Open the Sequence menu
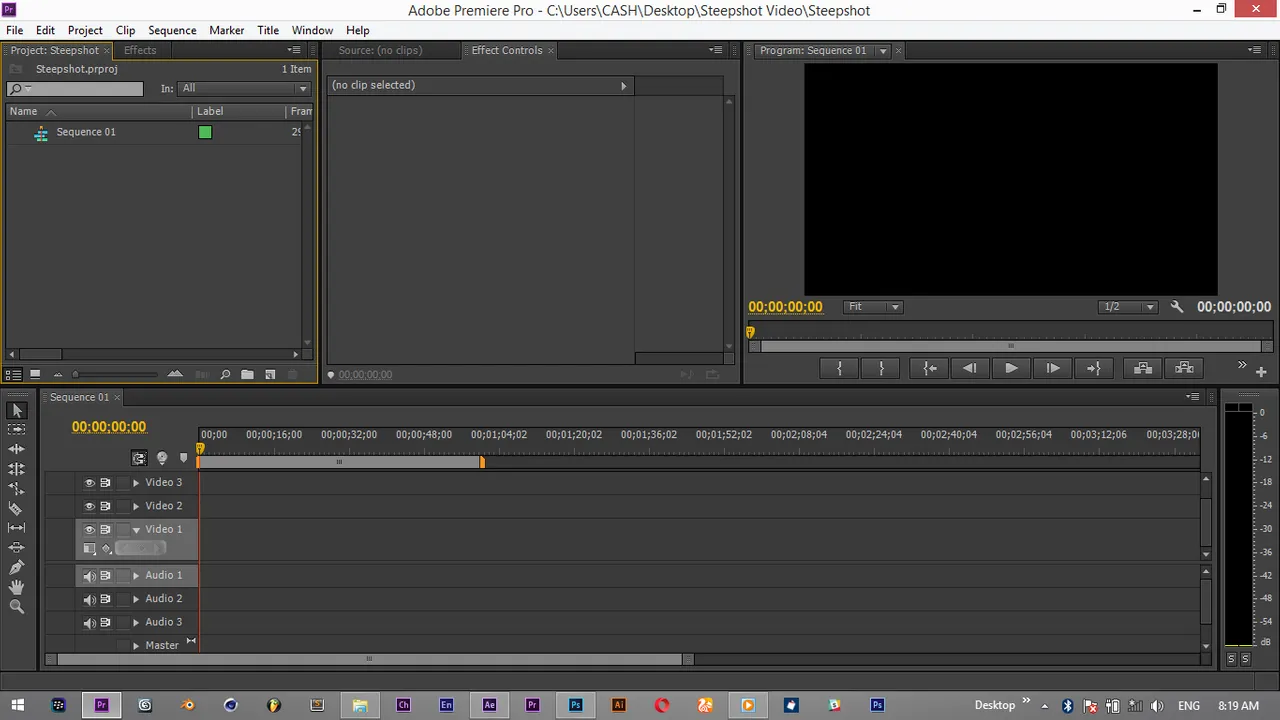 (x=172, y=30)
